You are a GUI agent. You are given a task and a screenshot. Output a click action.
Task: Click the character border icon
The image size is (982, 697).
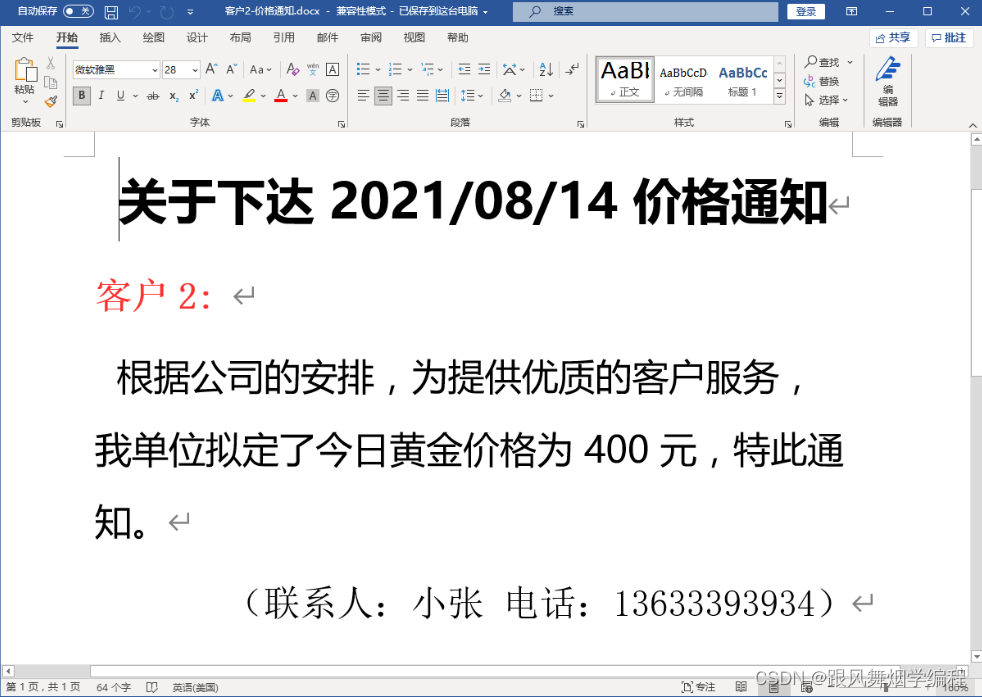333,69
